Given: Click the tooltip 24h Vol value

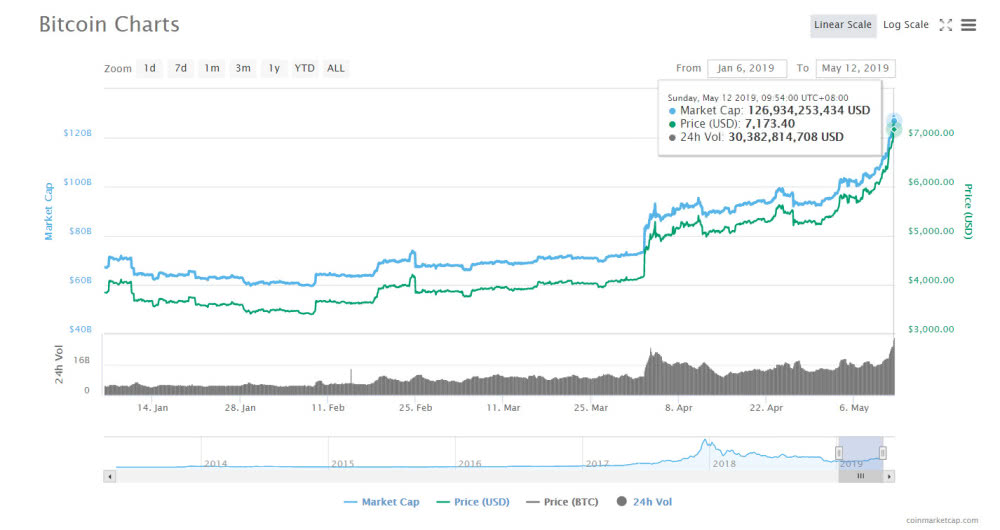Looking at the screenshot, I should [786, 137].
